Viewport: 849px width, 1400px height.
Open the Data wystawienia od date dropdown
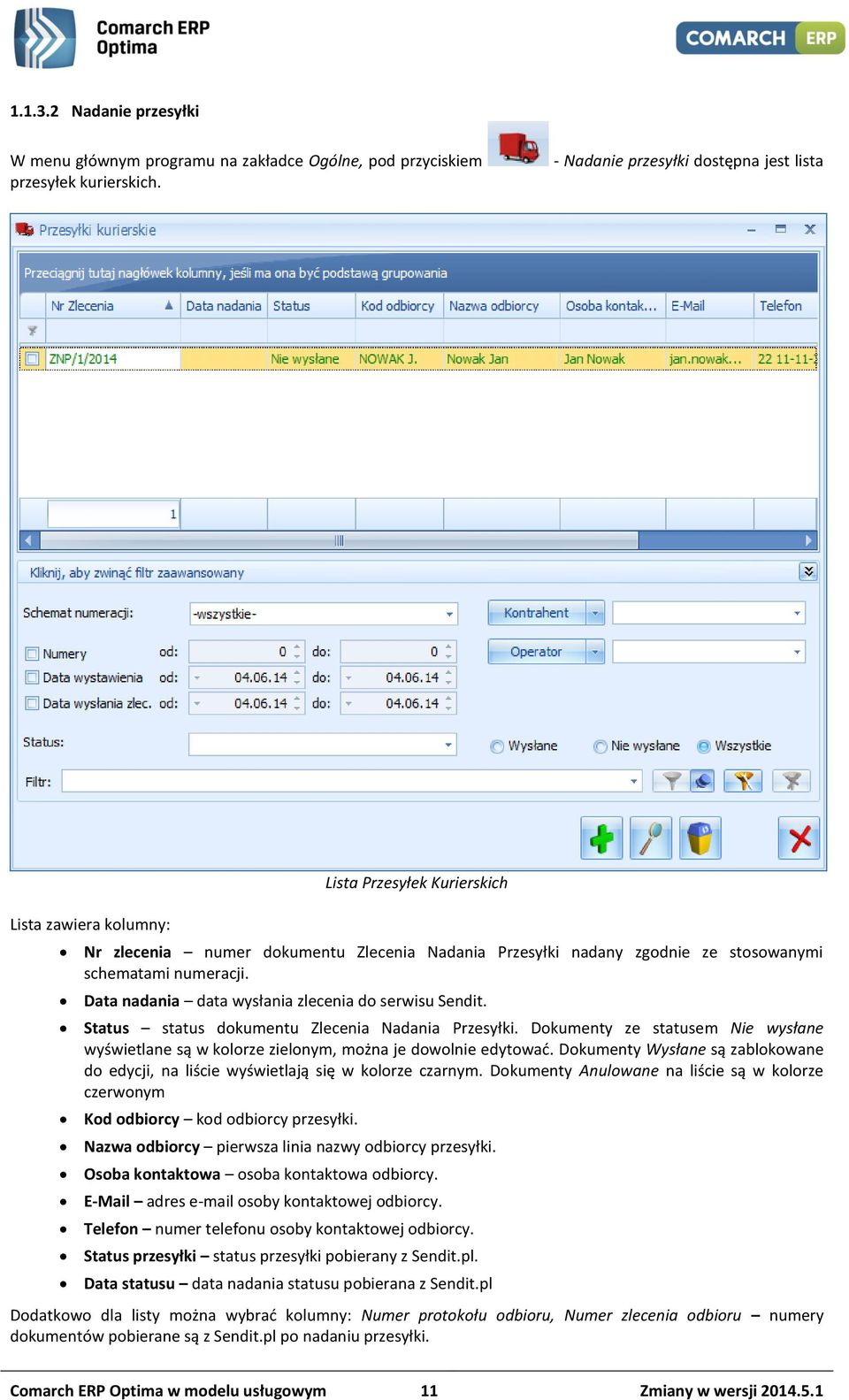coord(196,678)
